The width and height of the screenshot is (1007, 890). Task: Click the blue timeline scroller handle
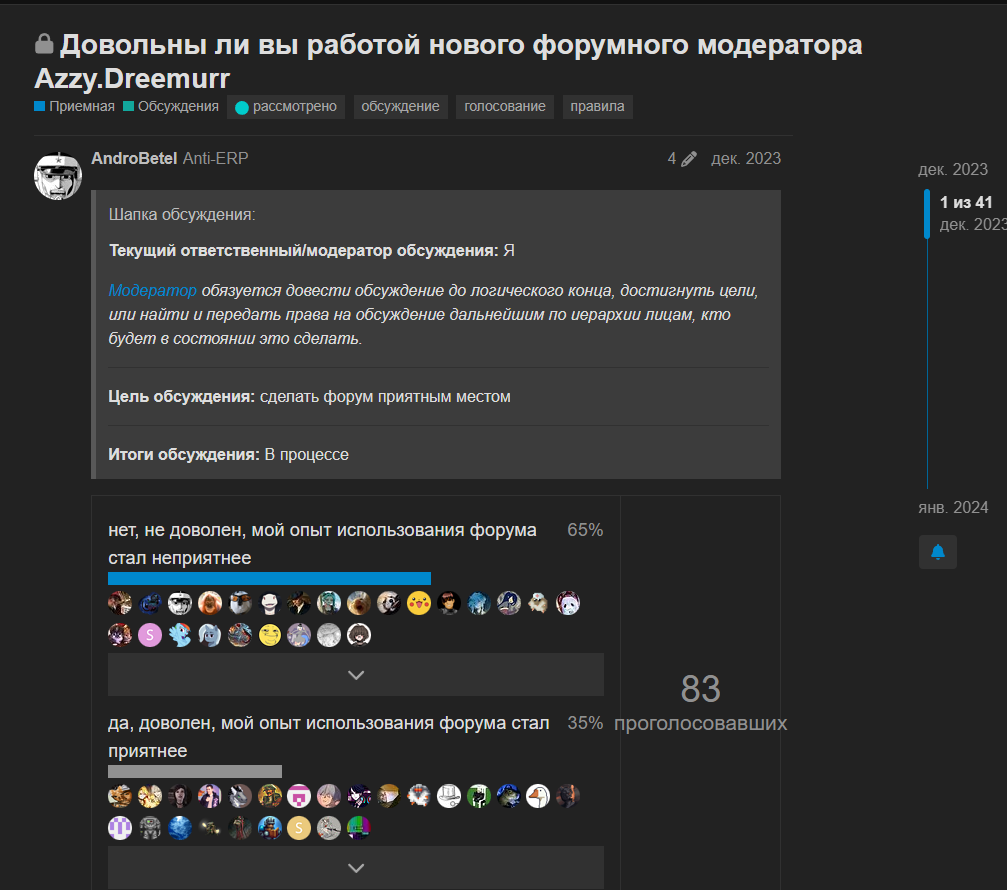927,213
